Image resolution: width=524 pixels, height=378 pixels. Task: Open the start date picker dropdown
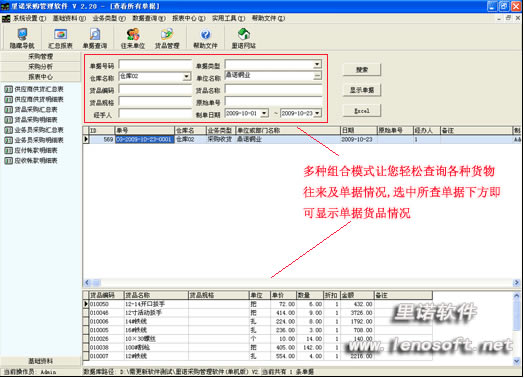(x=264, y=113)
